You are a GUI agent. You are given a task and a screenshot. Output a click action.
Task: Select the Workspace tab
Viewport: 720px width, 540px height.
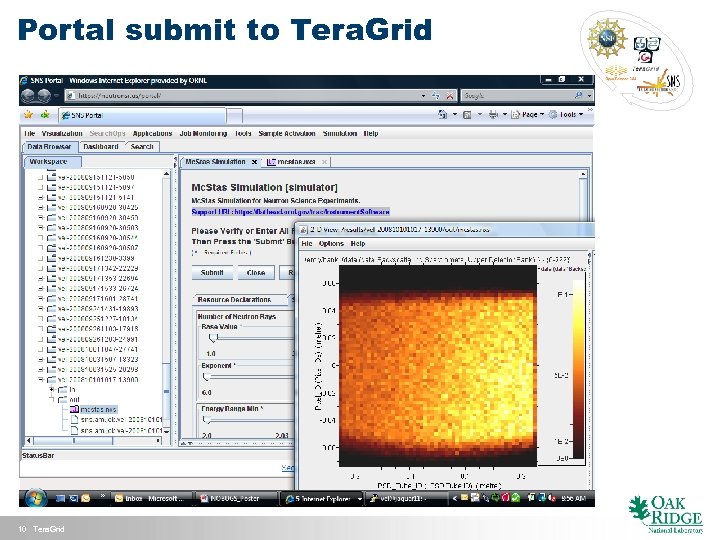[x=52, y=162]
